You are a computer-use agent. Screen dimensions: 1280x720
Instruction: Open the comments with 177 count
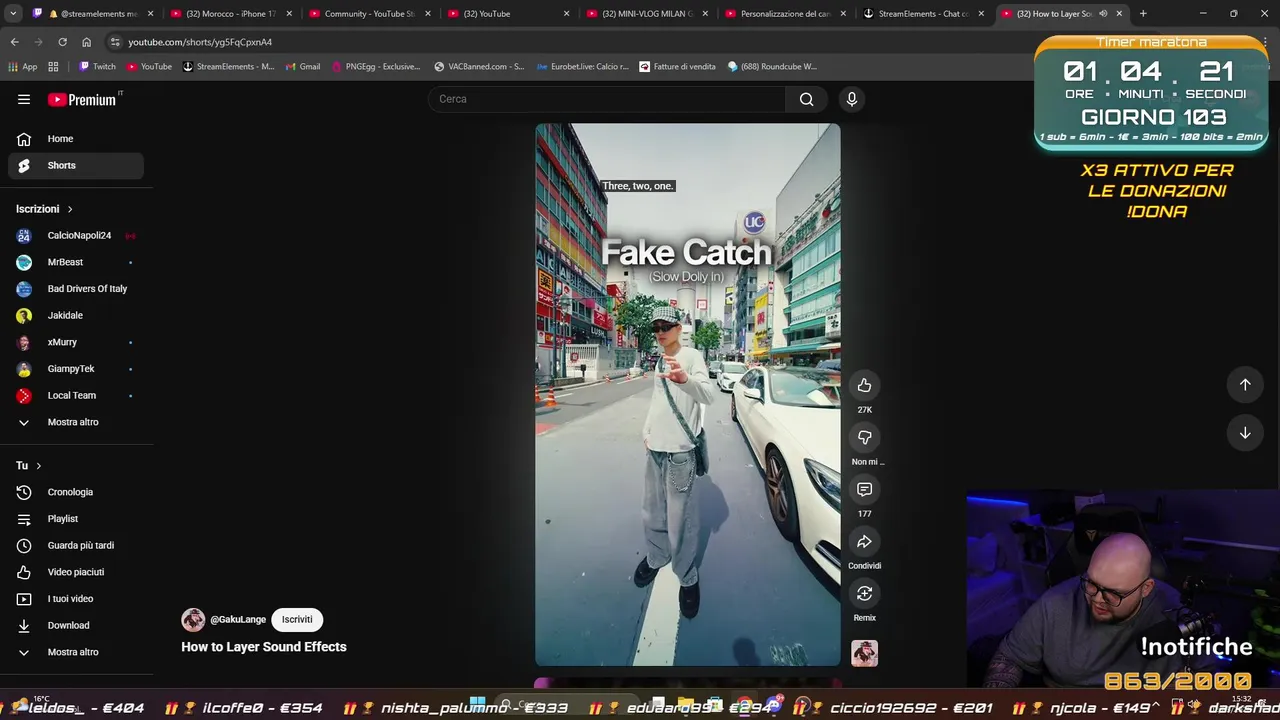(865, 490)
